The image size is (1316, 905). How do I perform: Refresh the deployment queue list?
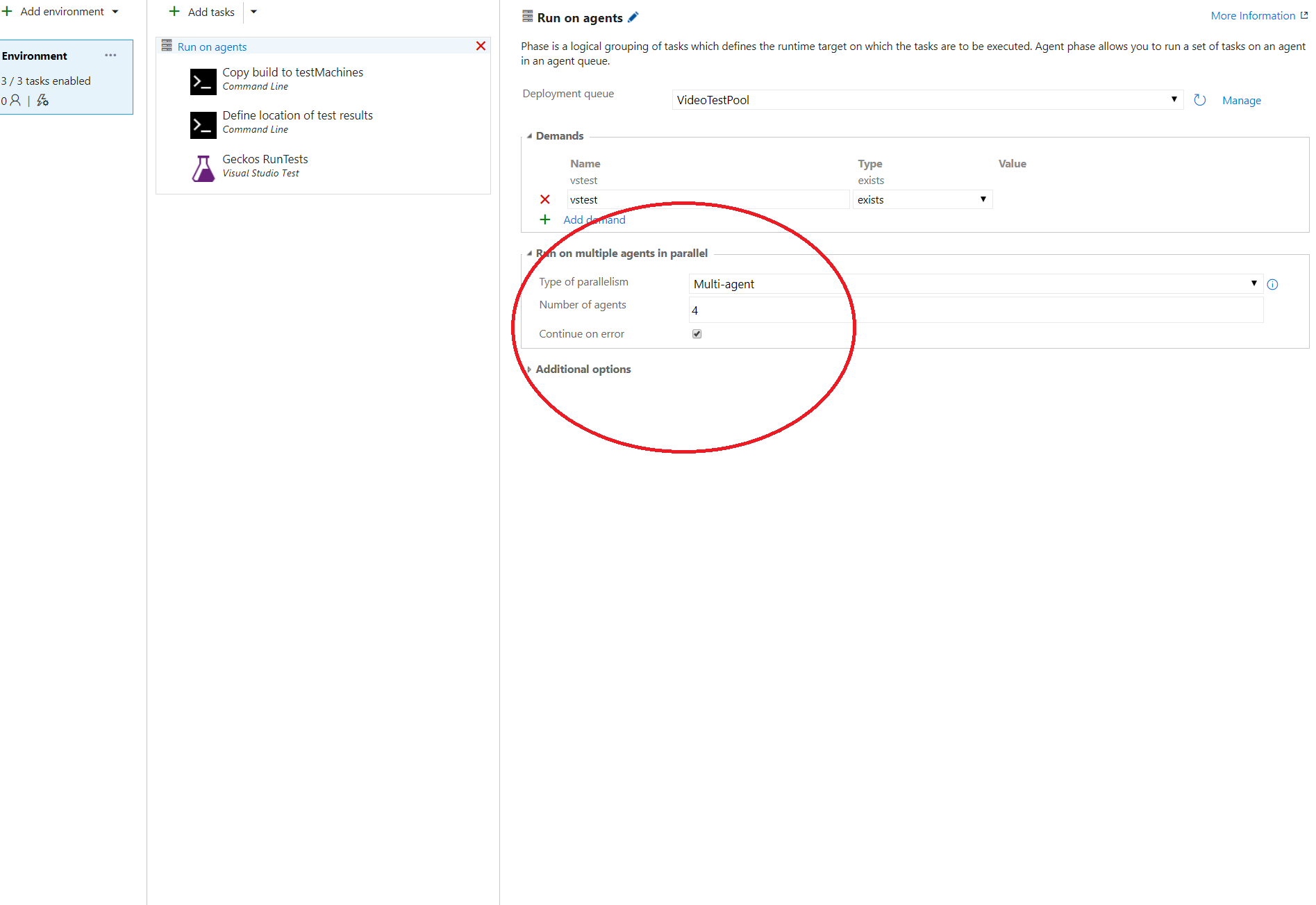pyautogui.click(x=1199, y=100)
